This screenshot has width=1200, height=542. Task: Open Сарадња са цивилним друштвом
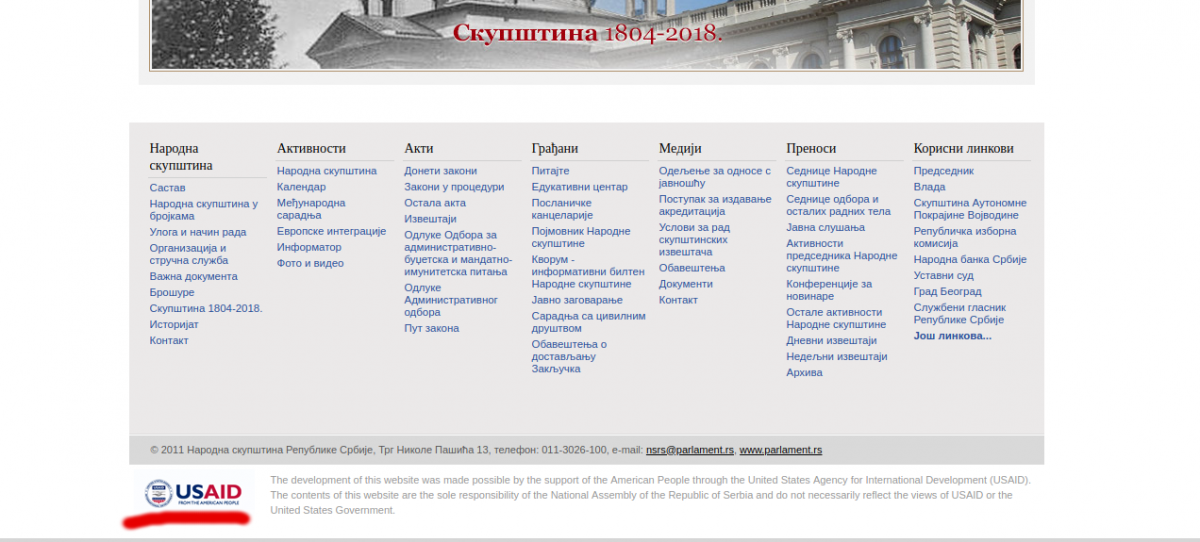[x=588, y=322]
